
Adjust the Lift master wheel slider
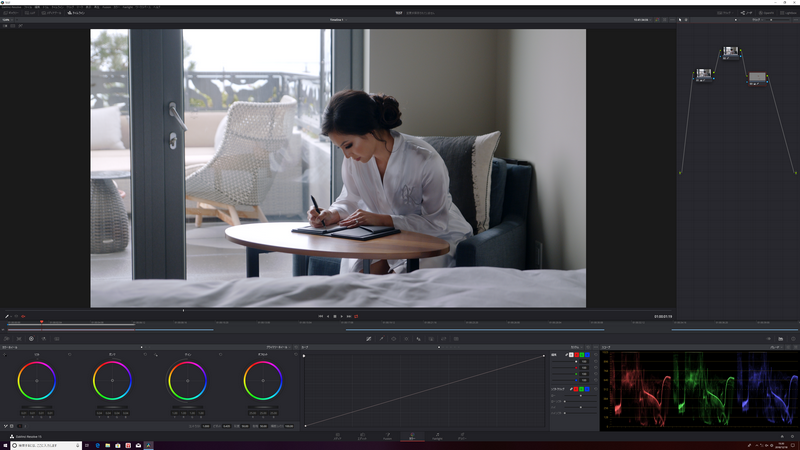tap(37, 407)
